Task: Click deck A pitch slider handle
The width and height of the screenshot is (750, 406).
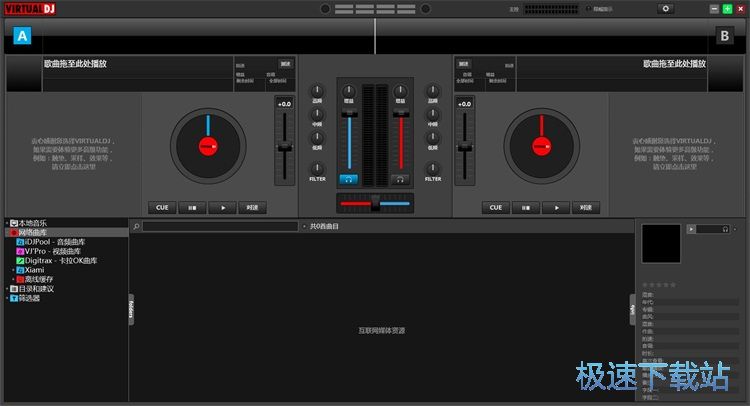Action: coord(285,148)
